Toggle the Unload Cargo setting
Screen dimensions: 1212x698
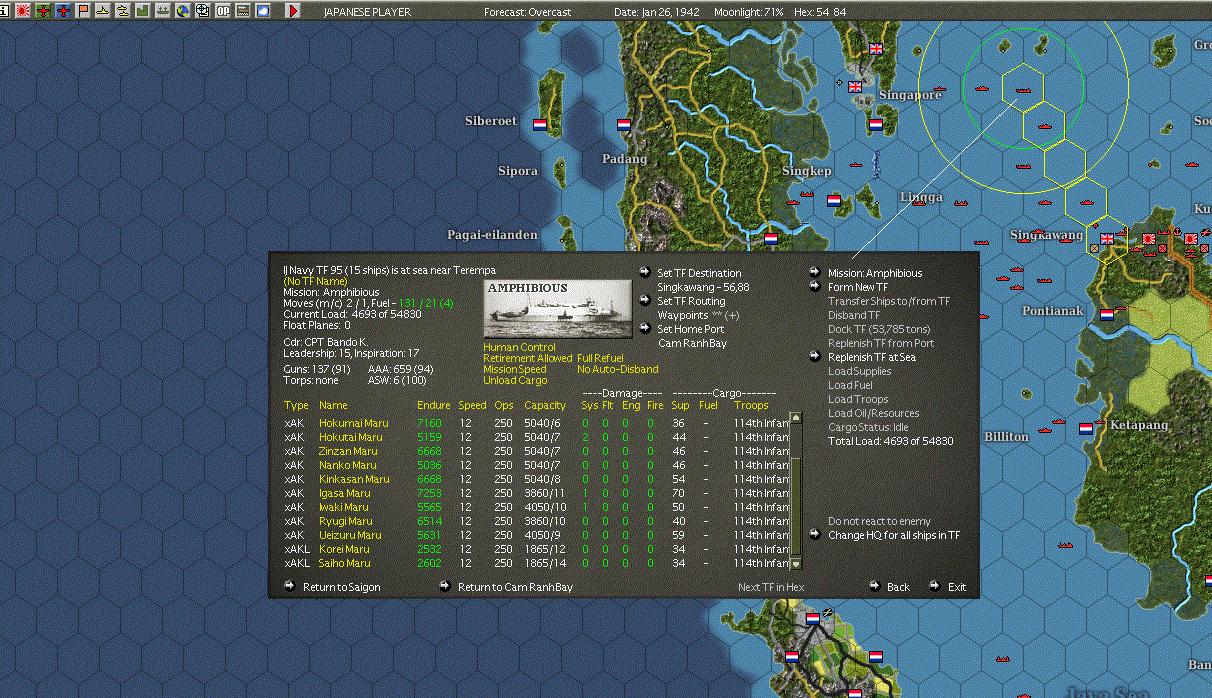tap(513, 381)
